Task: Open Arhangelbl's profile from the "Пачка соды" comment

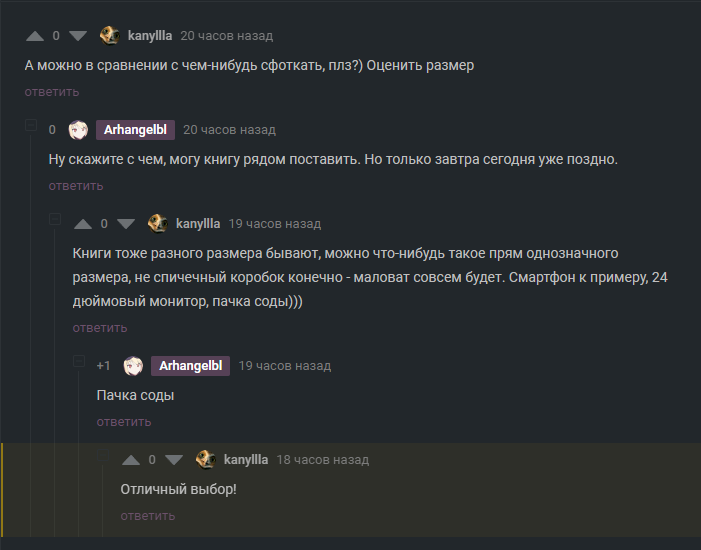Action: [x=190, y=366]
